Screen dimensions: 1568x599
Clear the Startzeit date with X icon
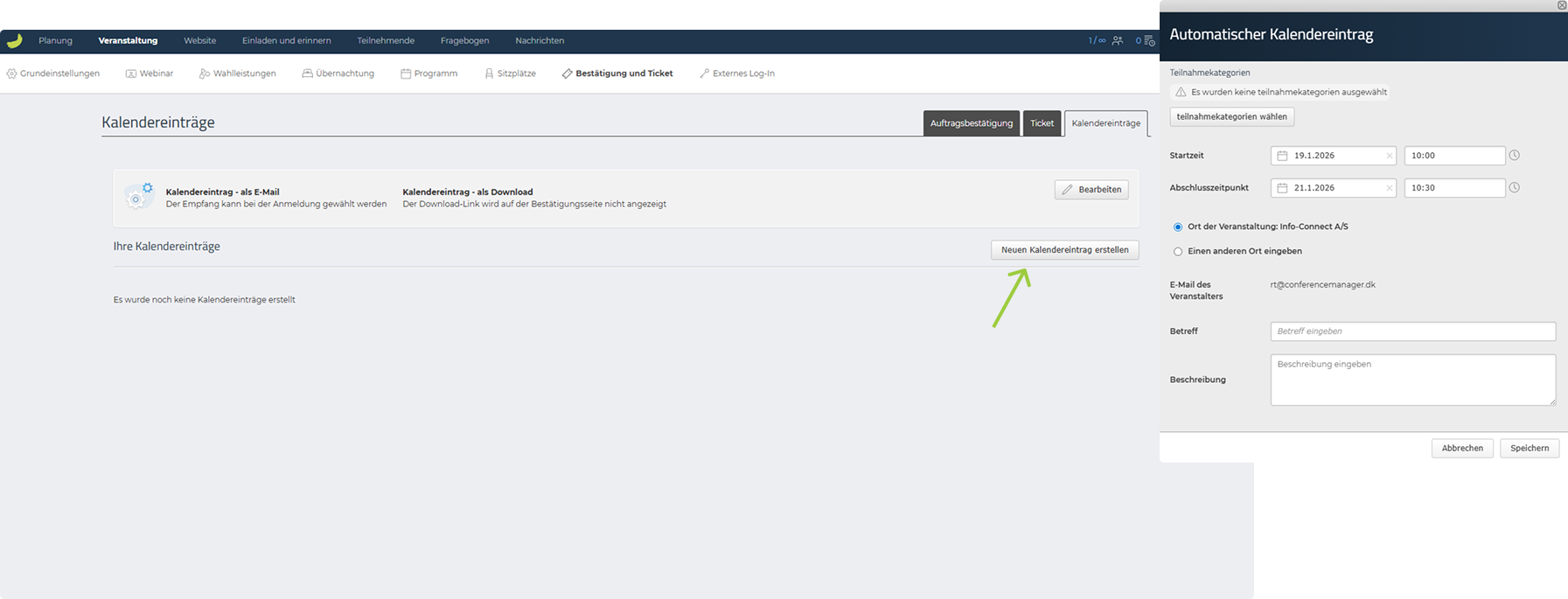[1389, 156]
